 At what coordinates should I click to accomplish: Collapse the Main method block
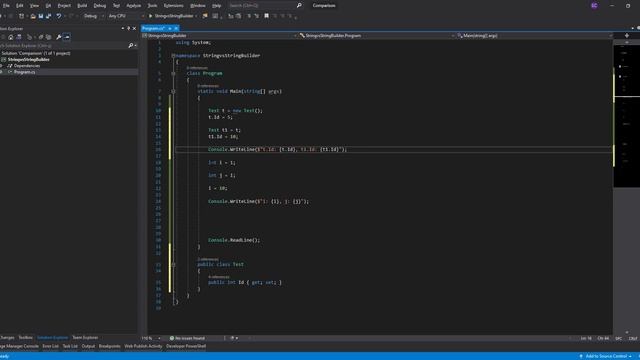[x=173, y=91]
